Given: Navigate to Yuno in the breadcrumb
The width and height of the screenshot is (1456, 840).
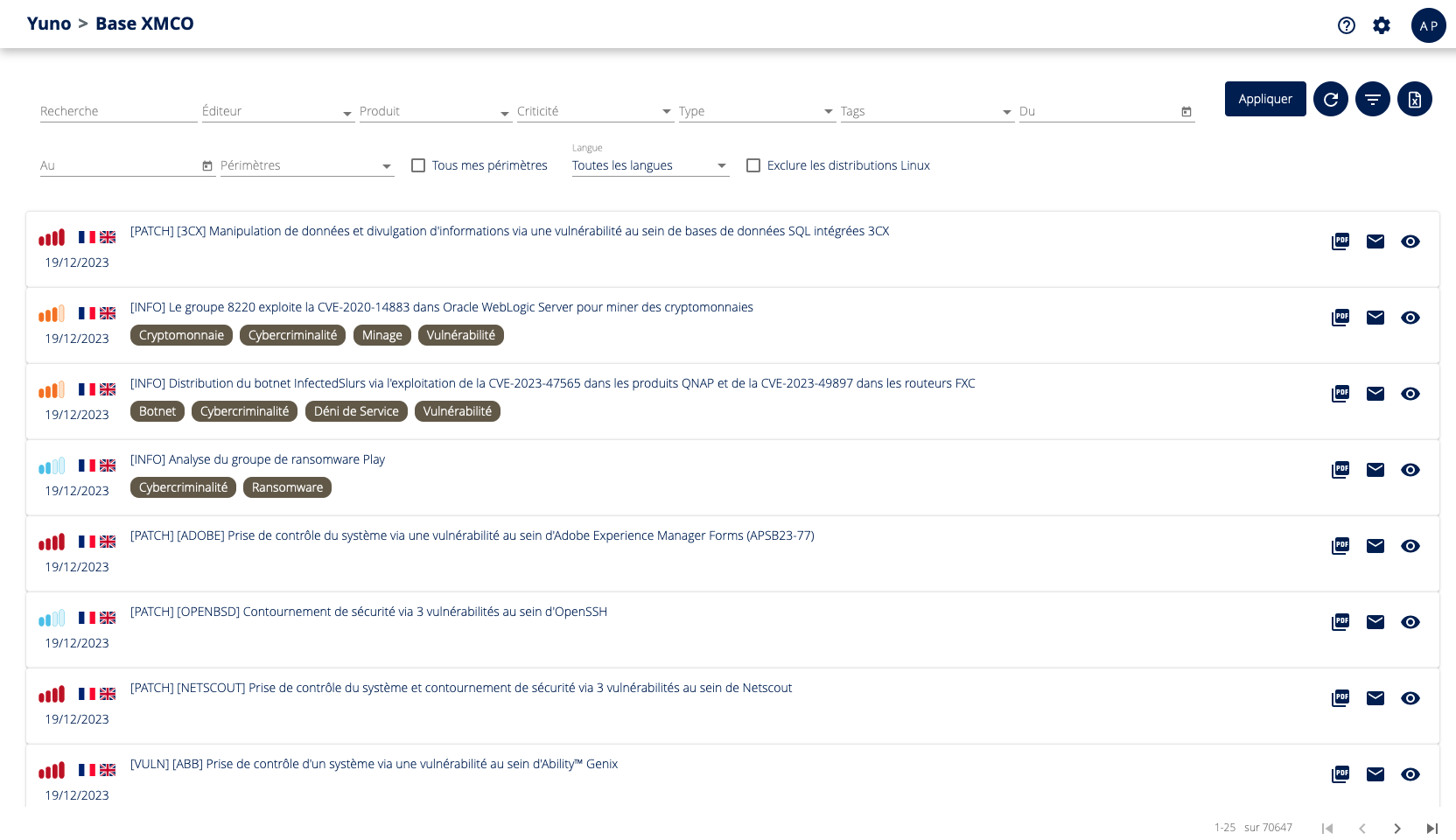Looking at the screenshot, I should tap(49, 24).
